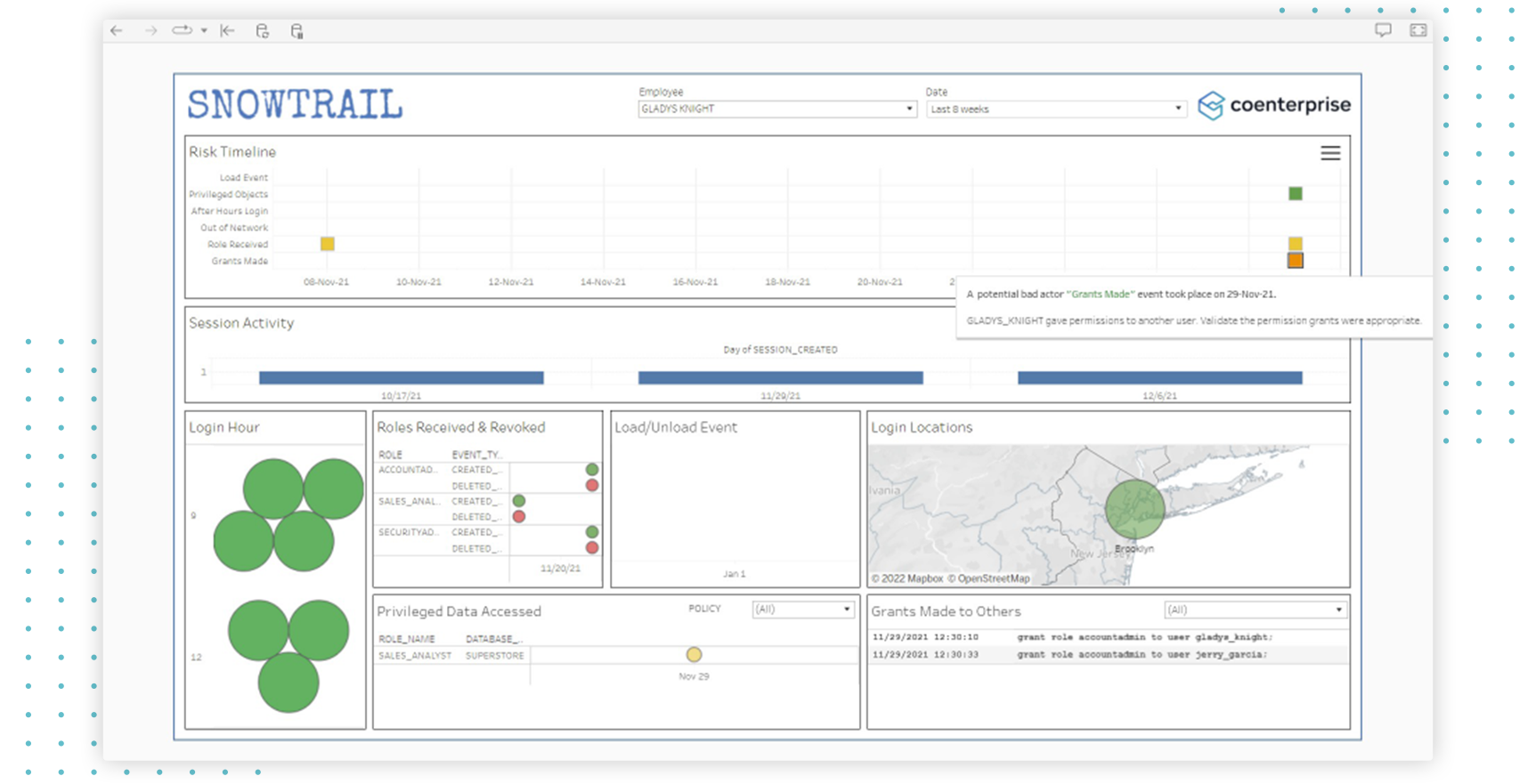The width and height of the screenshot is (1536, 784).
Task: Click the Login Hour panel heading
Action: (x=224, y=427)
